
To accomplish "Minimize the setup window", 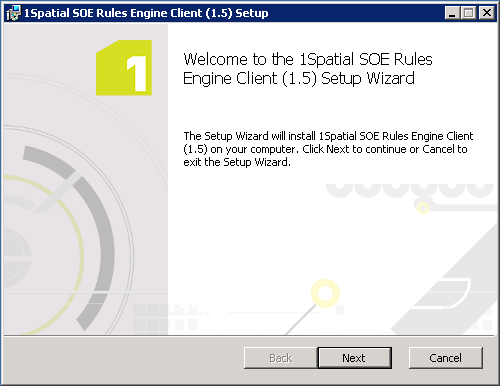I will 452,13.
